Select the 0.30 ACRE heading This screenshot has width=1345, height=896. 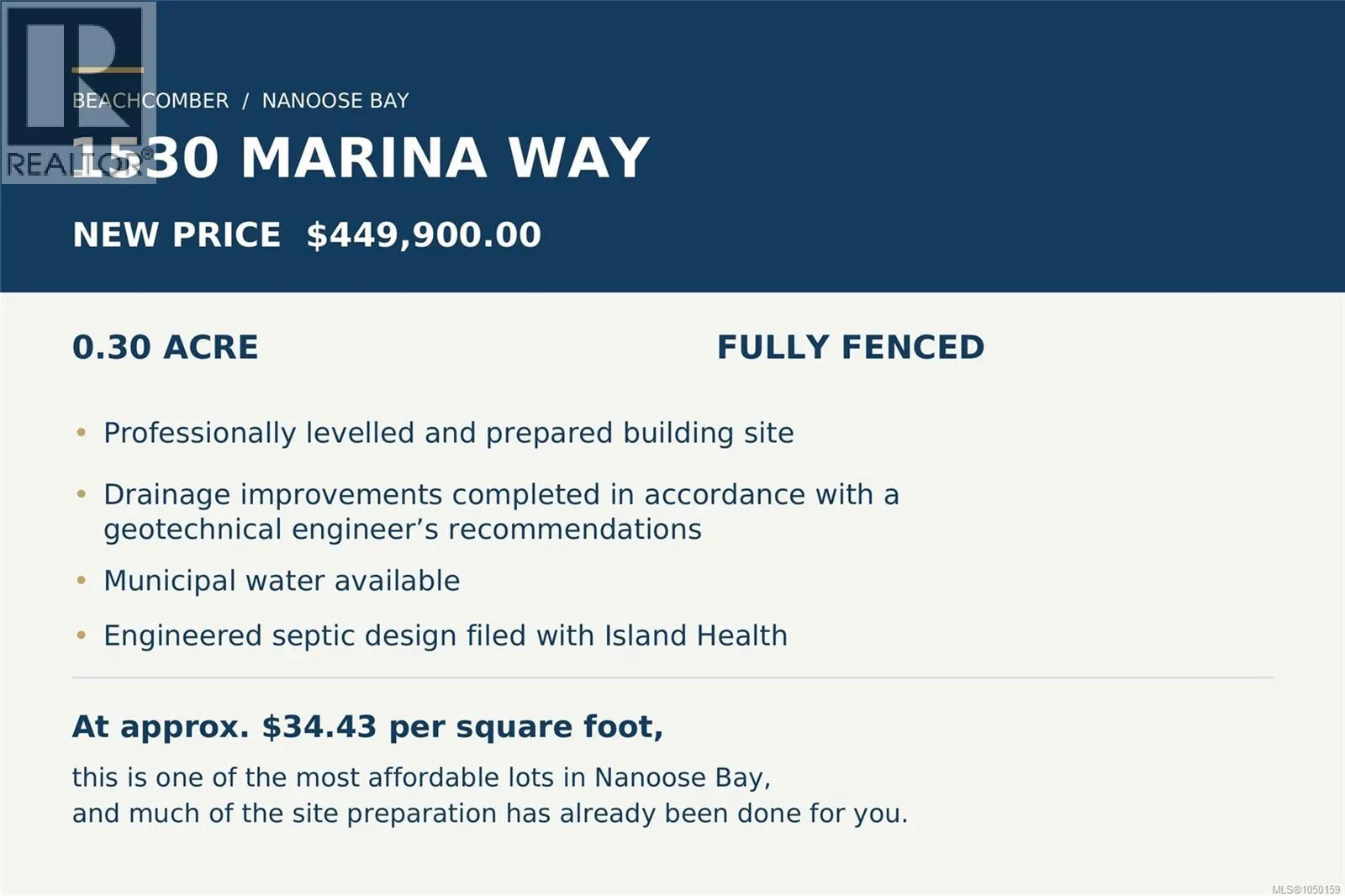[166, 347]
